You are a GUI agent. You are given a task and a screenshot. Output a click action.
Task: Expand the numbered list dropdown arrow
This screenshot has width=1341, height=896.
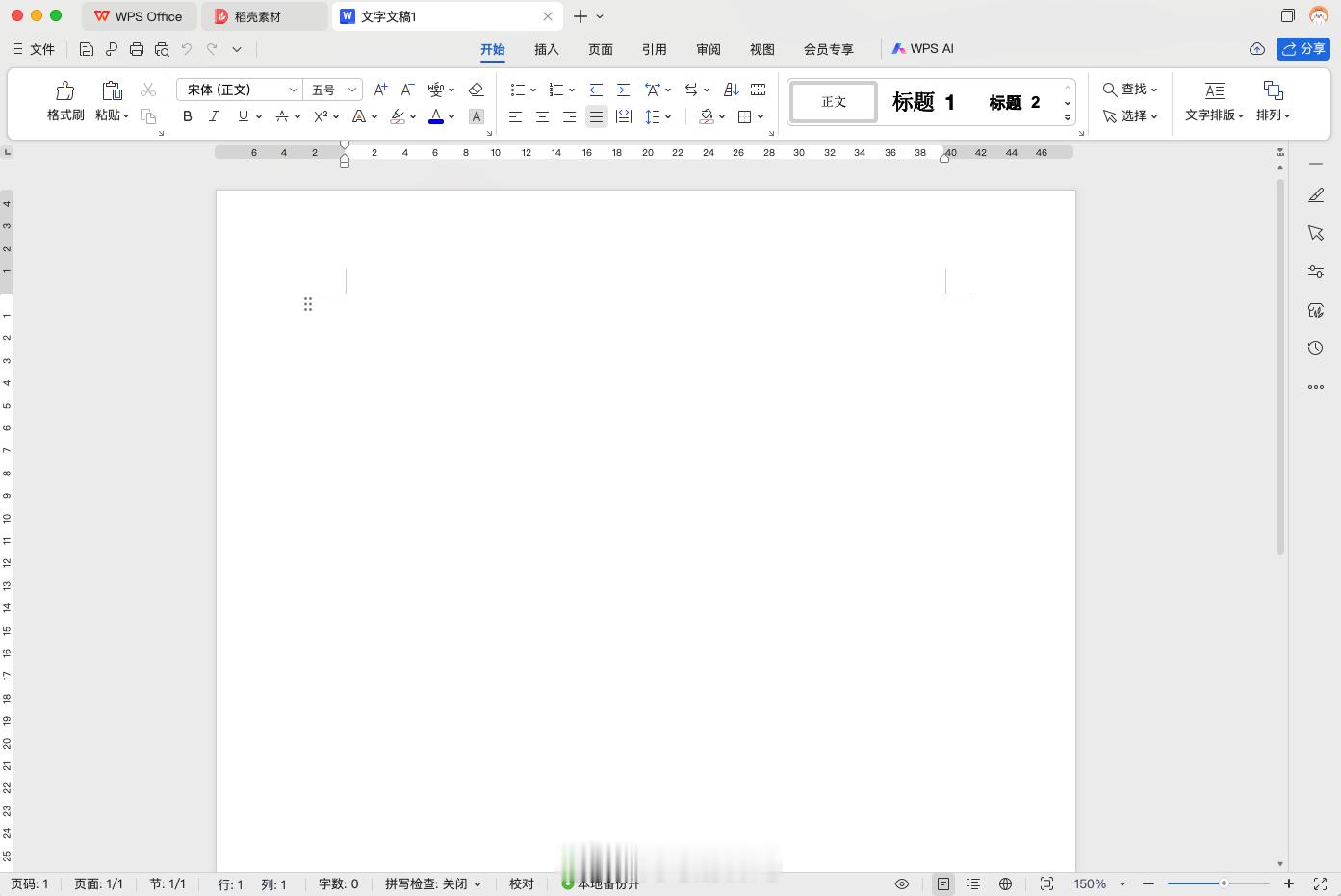tap(572, 90)
